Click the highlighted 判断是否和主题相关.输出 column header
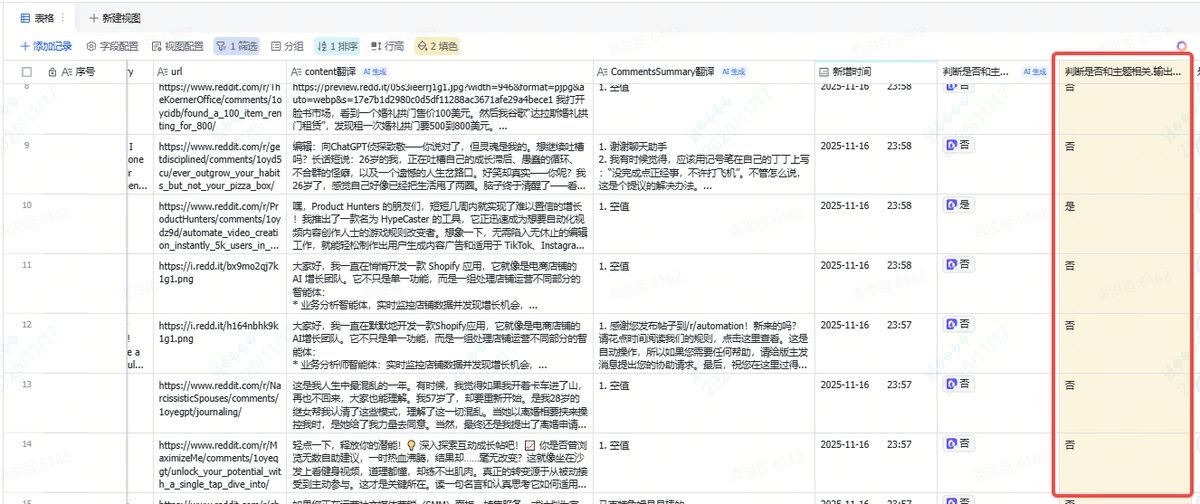The height and width of the screenshot is (504, 1200). coord(1122,72)
